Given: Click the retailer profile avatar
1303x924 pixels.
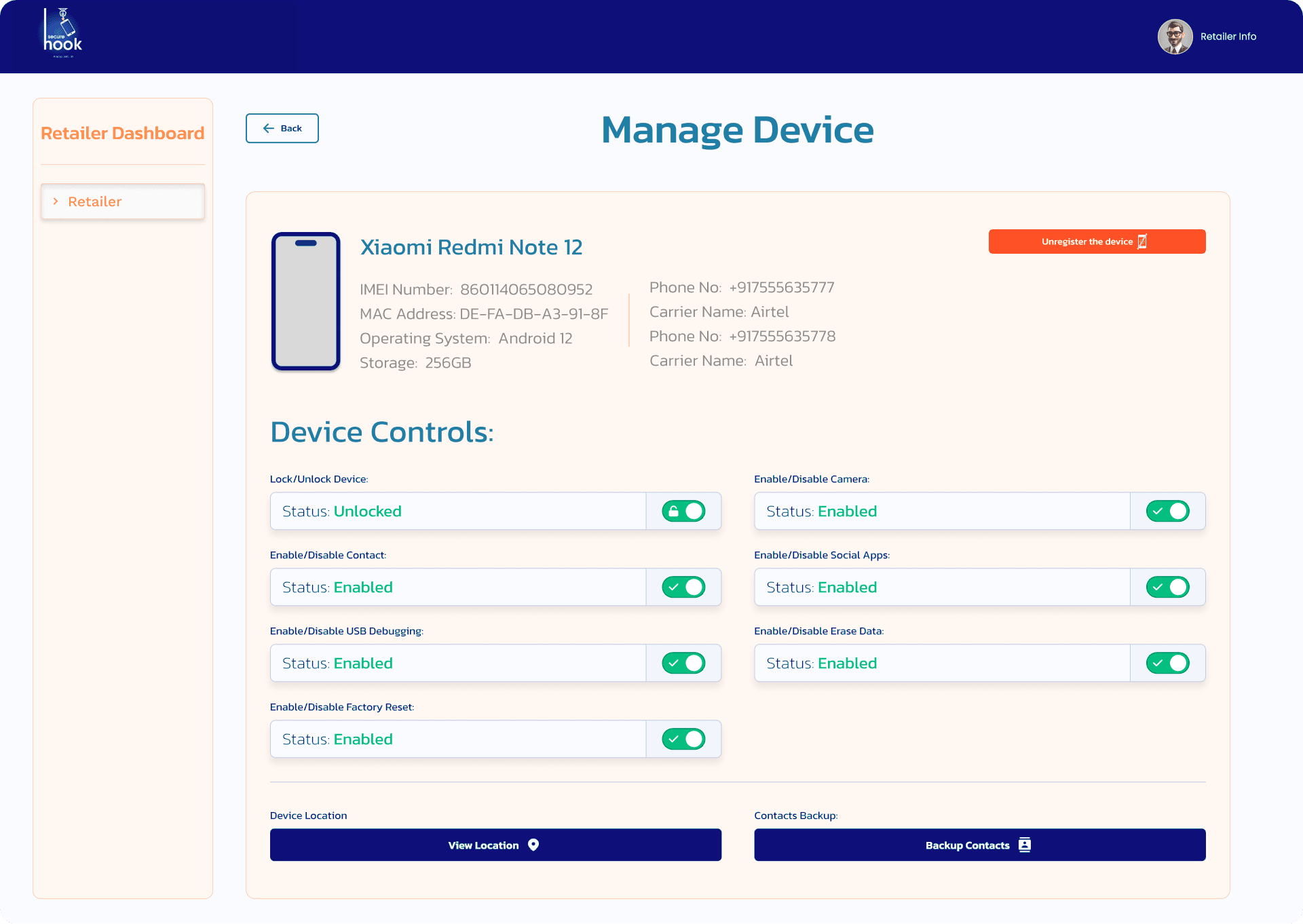Looking at the screenshot, I should 1175,37.
